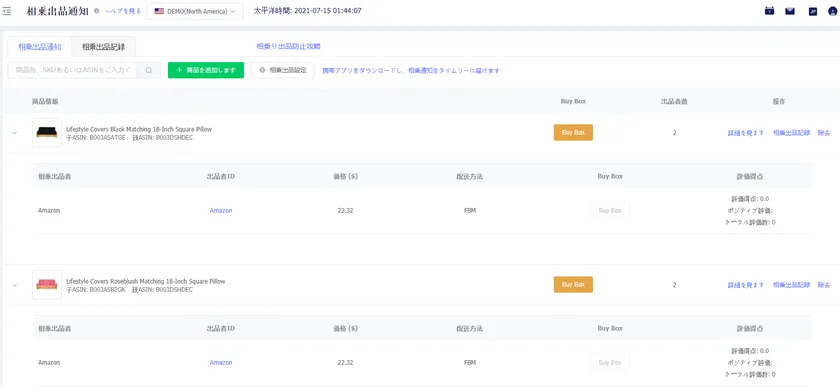Collapse the Black Matching Pillow row
Image resolution: width=840 pixels, height=387 pixels.
pos(14,133)
